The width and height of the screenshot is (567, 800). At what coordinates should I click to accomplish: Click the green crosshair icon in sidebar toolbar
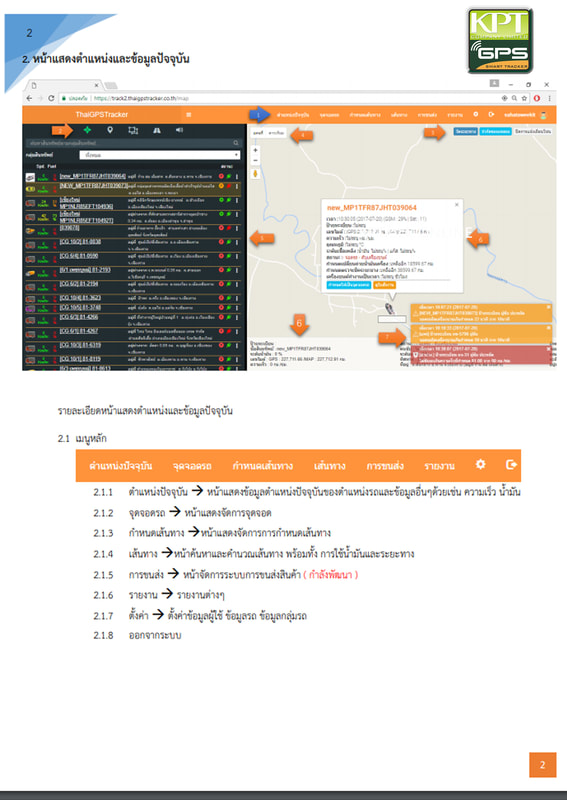pos(87,131)
